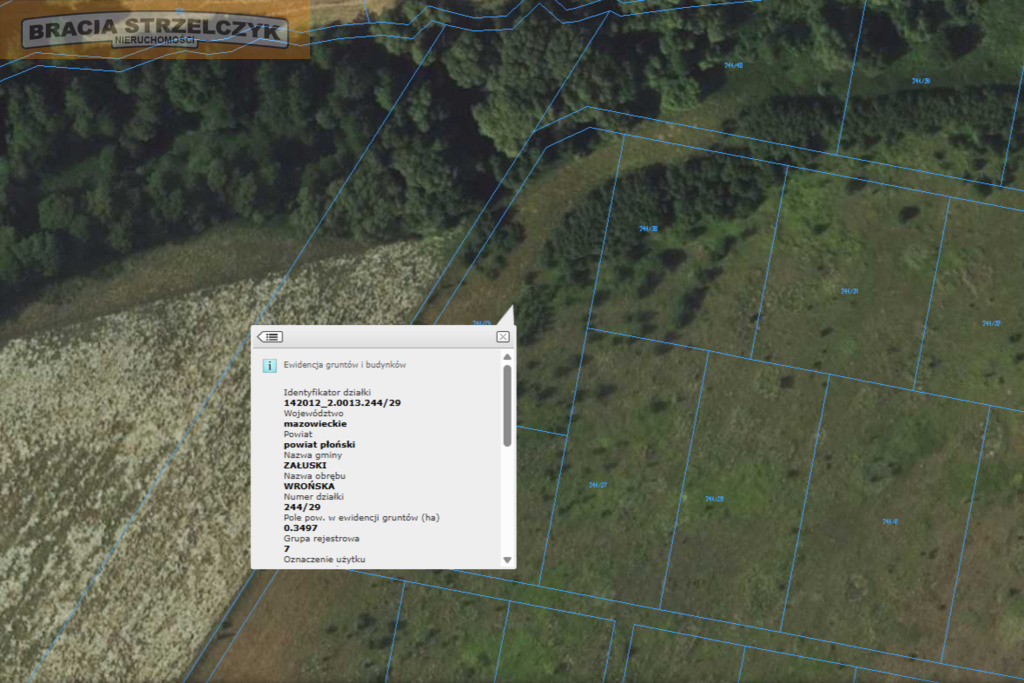Viewport: 1024px width, 683px height.
Task: Click the Bracia Strzelczyk Nieruchomości logo
Action: (155, 30)
